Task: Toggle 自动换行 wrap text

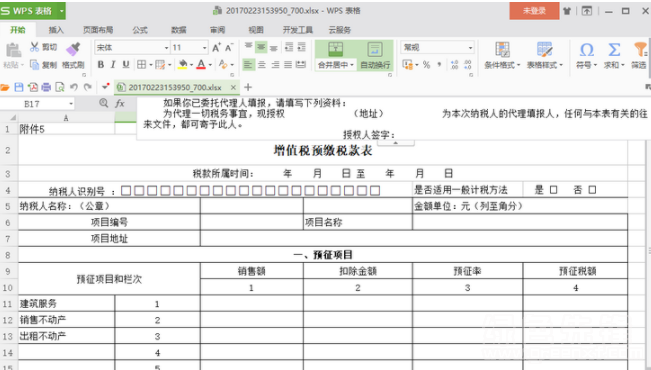Action: pos(375,55)
